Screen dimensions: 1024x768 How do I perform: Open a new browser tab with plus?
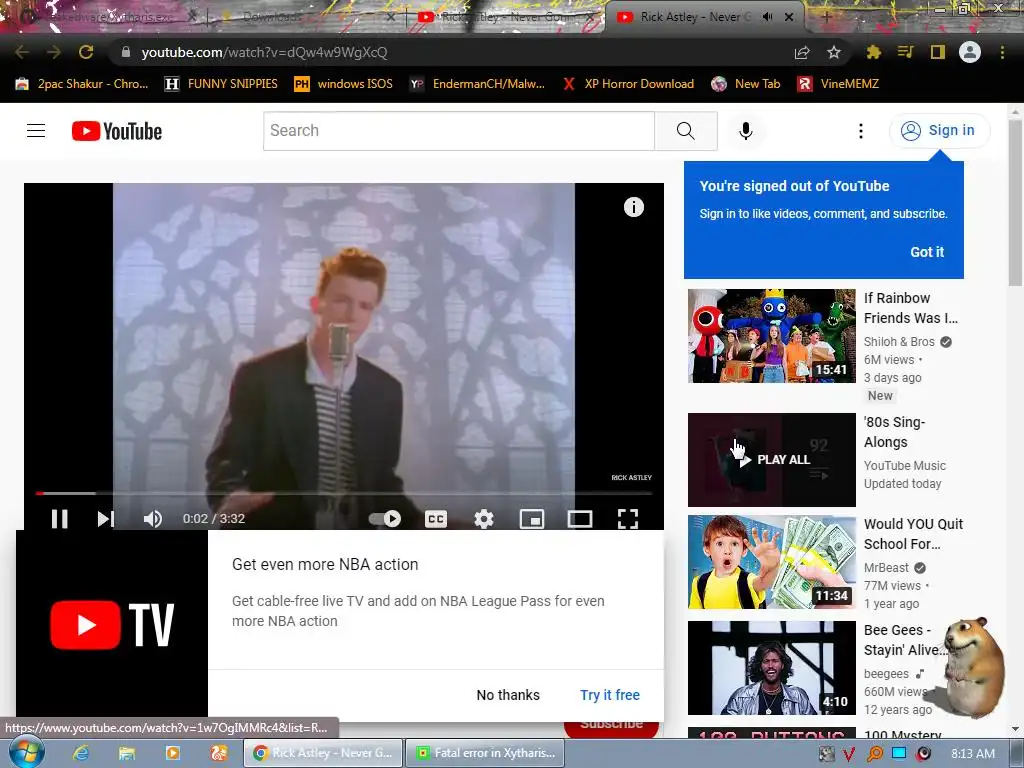[825, 17]
